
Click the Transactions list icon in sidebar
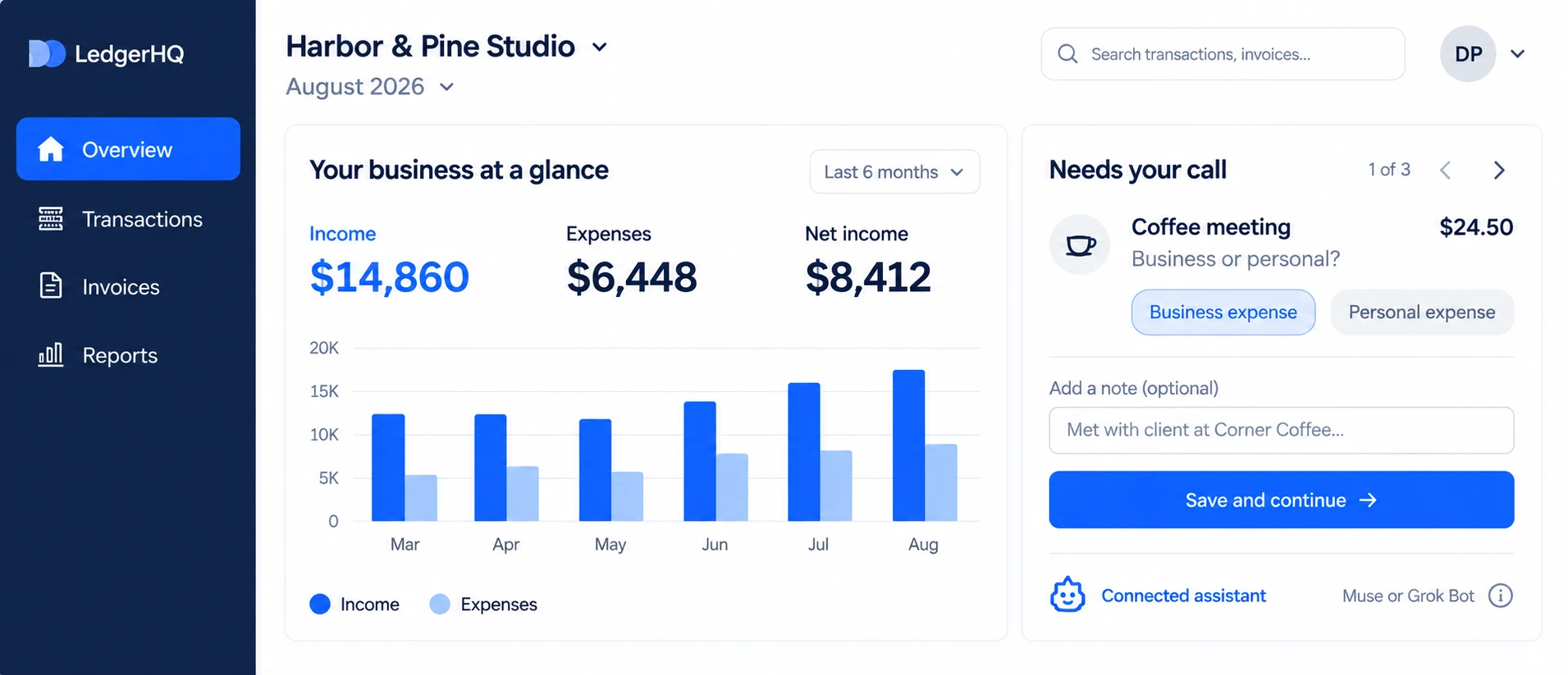(51, 219)
